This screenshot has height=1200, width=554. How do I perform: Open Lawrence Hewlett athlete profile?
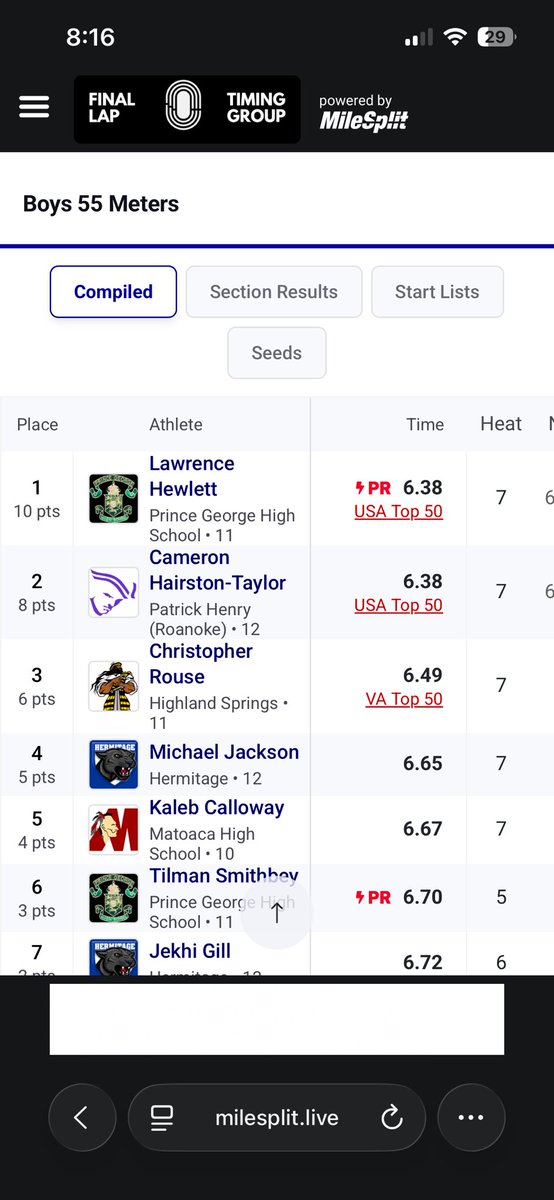point(192,476)
